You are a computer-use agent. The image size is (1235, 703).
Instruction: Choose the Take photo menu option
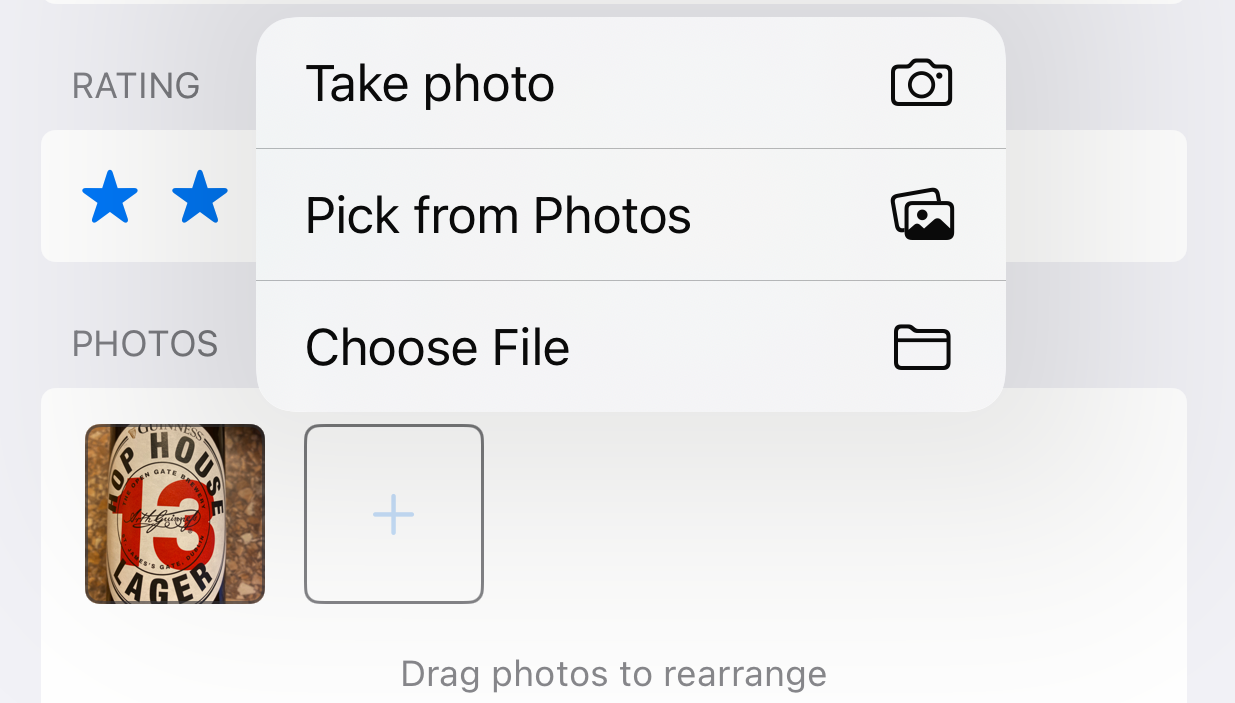tap(430, 84)
